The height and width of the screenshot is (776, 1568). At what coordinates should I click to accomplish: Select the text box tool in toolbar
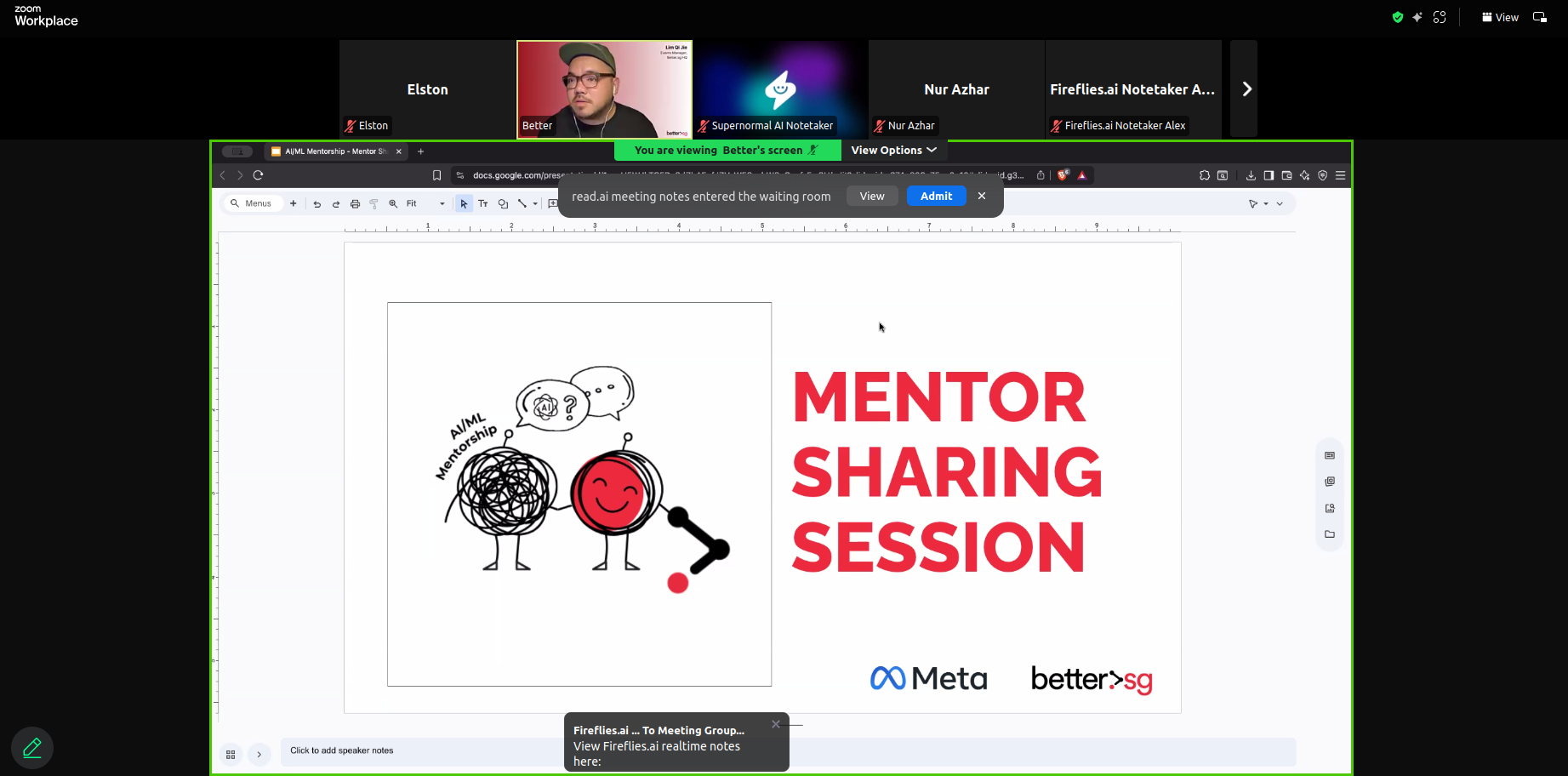[x=483, y=204]
